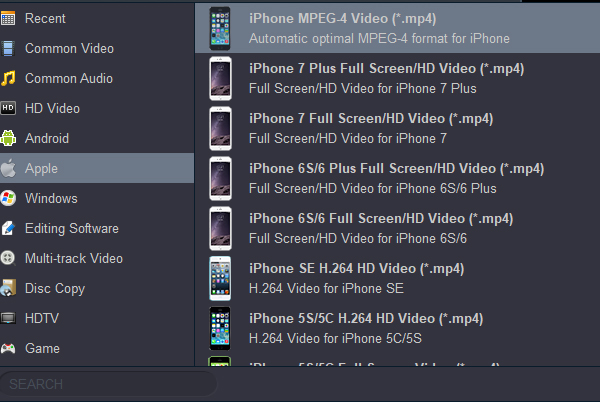600x402 pixels.
Task: Click the Editing Software icon
Action: click(9, 228)
